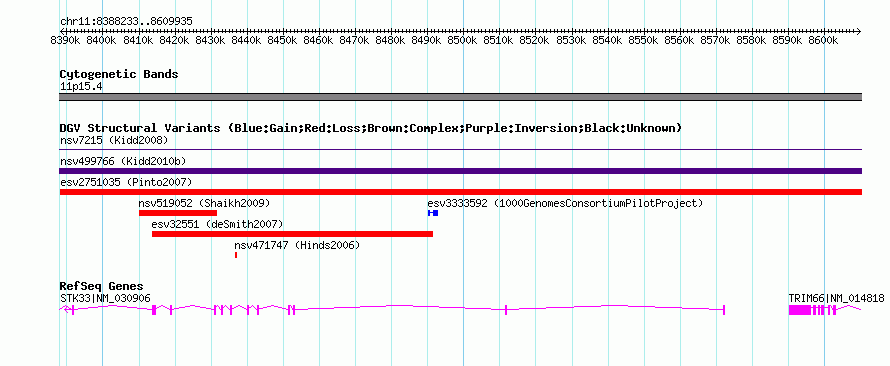The height and width of the screenshot is (366, 890).
Task: Select the tiny red nsv471747 marker
Action: 236,255
